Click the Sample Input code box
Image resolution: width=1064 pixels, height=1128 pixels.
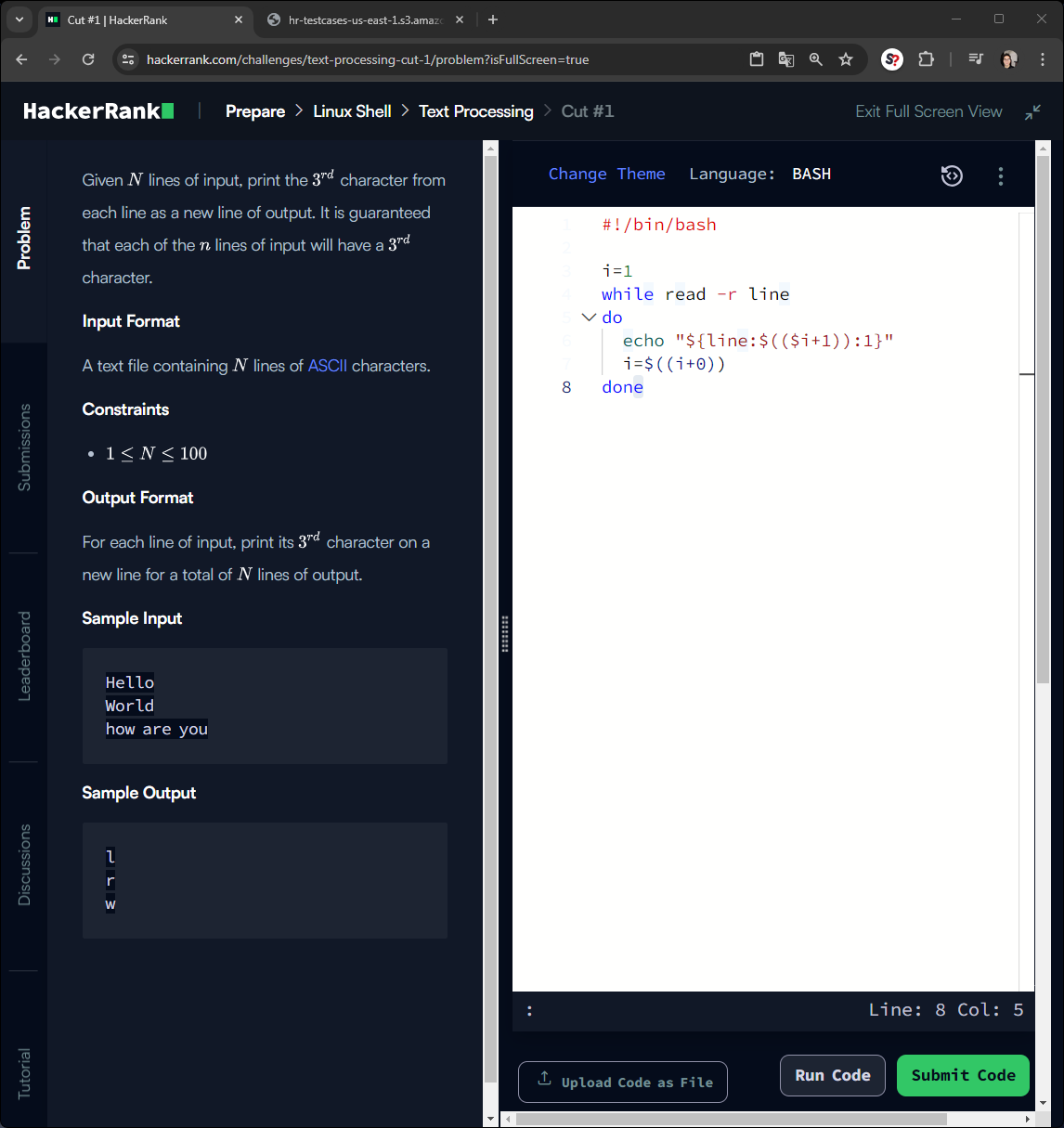265,707
